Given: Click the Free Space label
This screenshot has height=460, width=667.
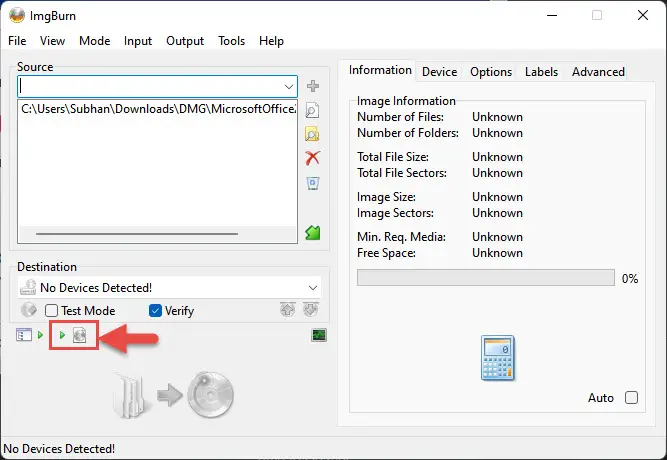Looking at the screenshot, I should 386,253.
